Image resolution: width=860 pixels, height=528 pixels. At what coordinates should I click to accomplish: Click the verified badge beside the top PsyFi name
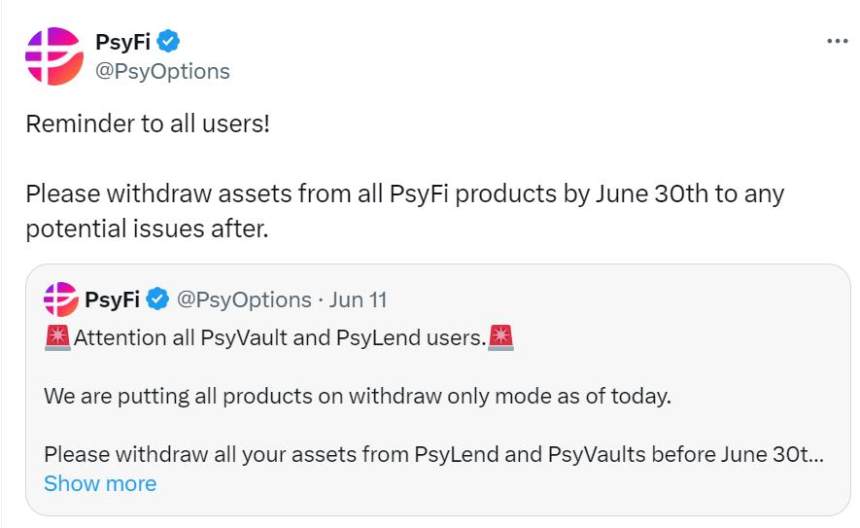click(170, 42)
